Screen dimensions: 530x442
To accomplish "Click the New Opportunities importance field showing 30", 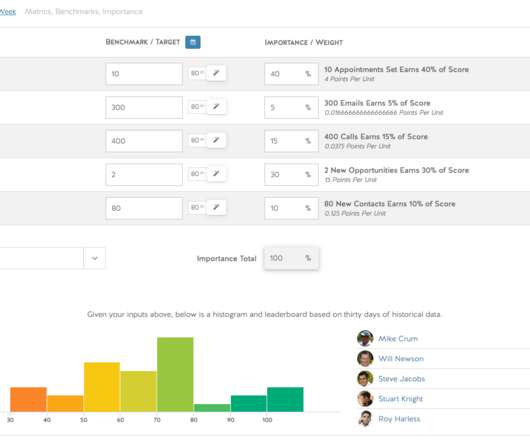I will [291, 174].
